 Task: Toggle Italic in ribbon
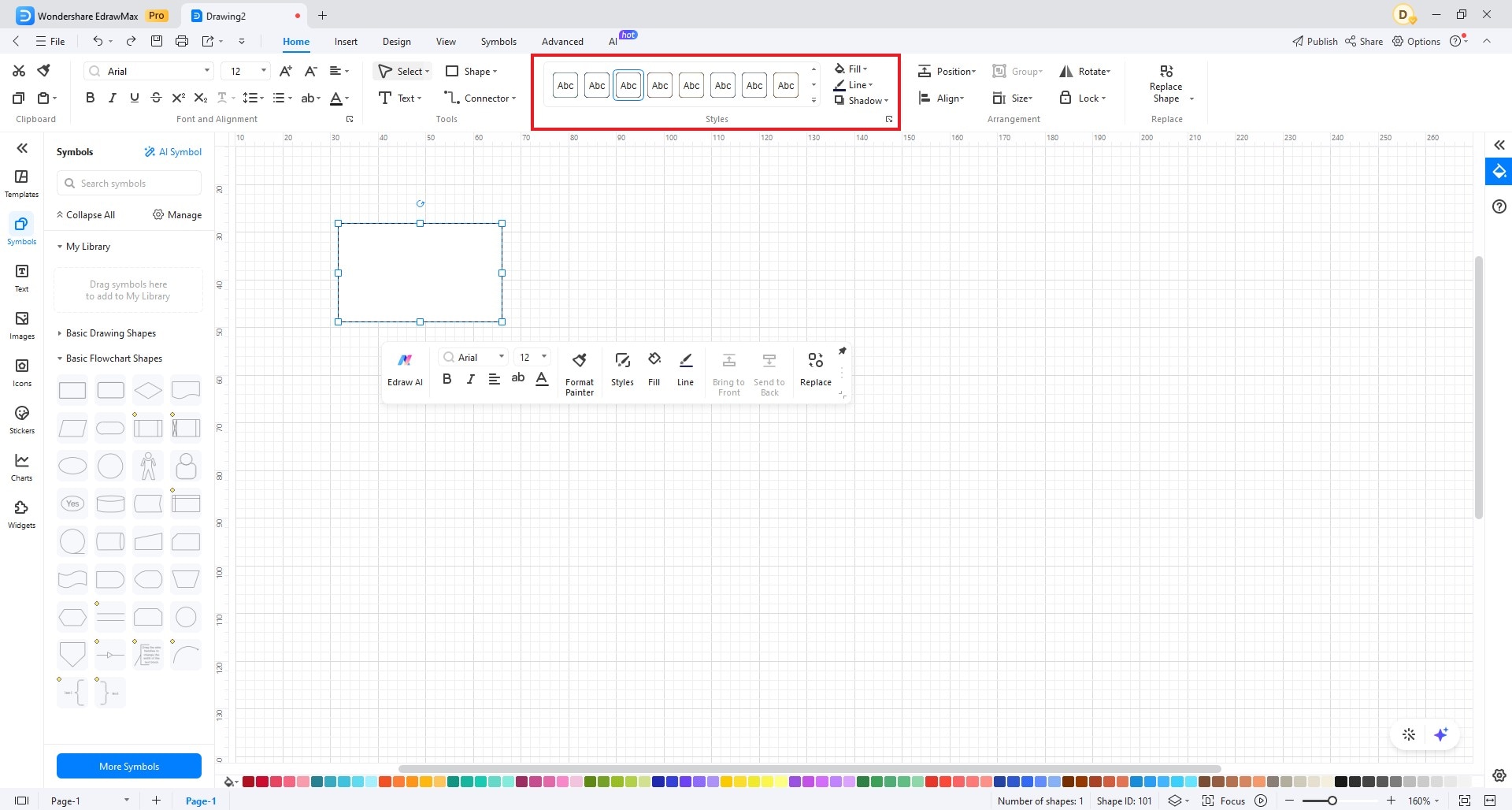click(x=112, y=98)
